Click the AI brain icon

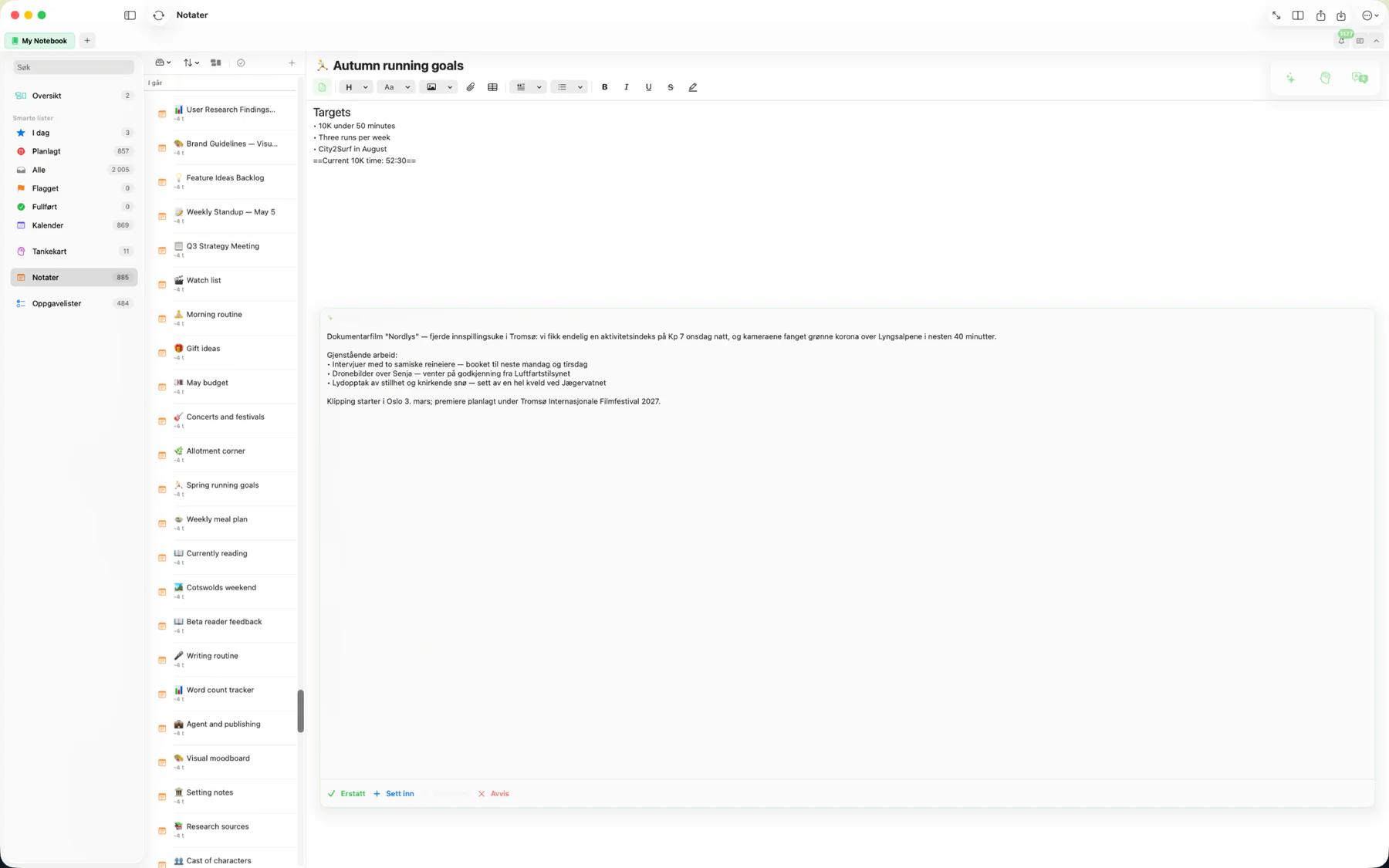[1325, 78]
